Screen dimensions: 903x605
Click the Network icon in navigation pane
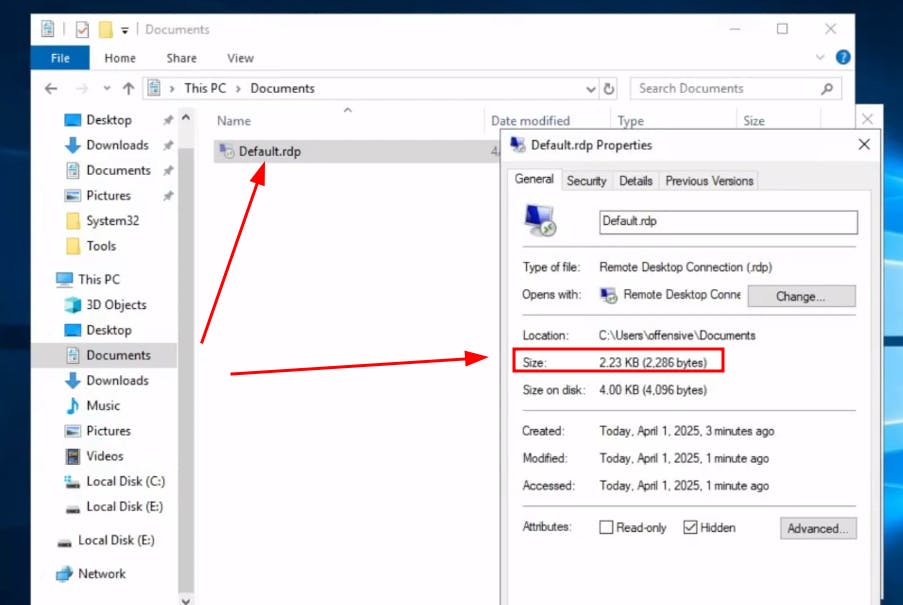pyautogui.click(x=65, y=574)
